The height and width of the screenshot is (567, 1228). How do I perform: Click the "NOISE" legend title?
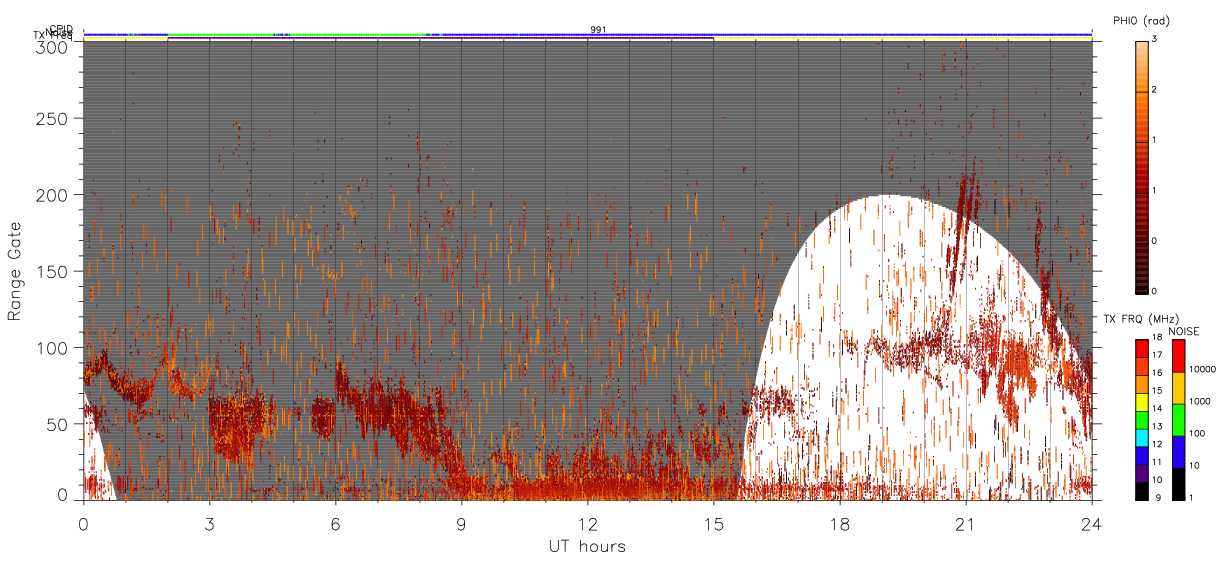coord(1183,331)
